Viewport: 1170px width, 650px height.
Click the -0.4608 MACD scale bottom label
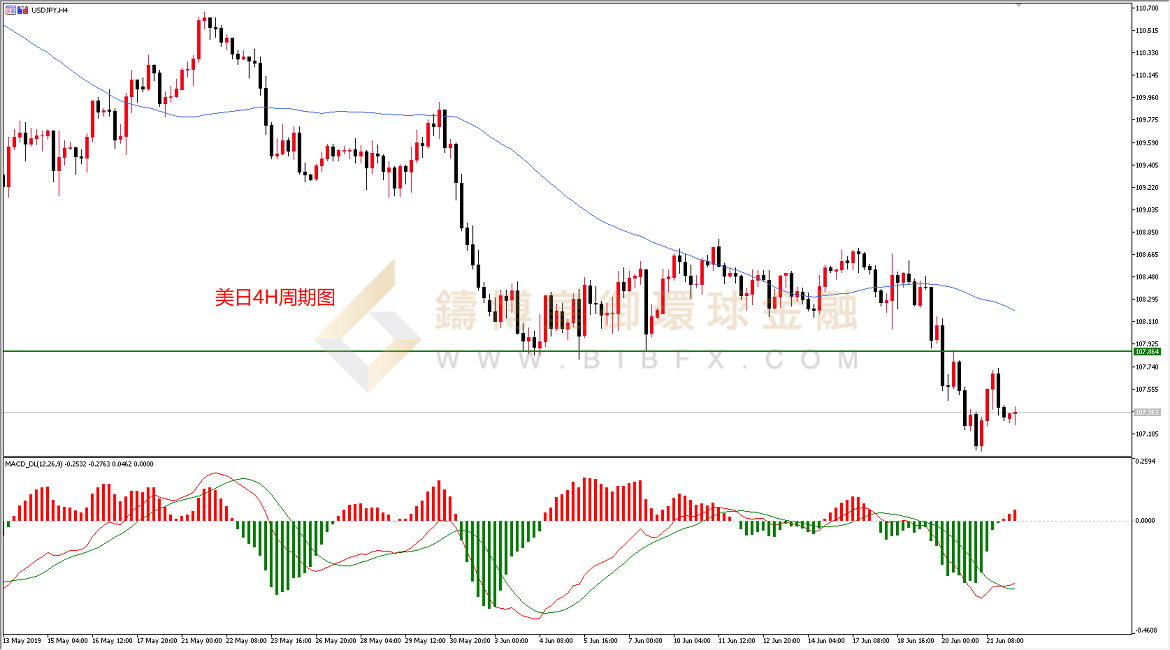[x=1146, y=629]
